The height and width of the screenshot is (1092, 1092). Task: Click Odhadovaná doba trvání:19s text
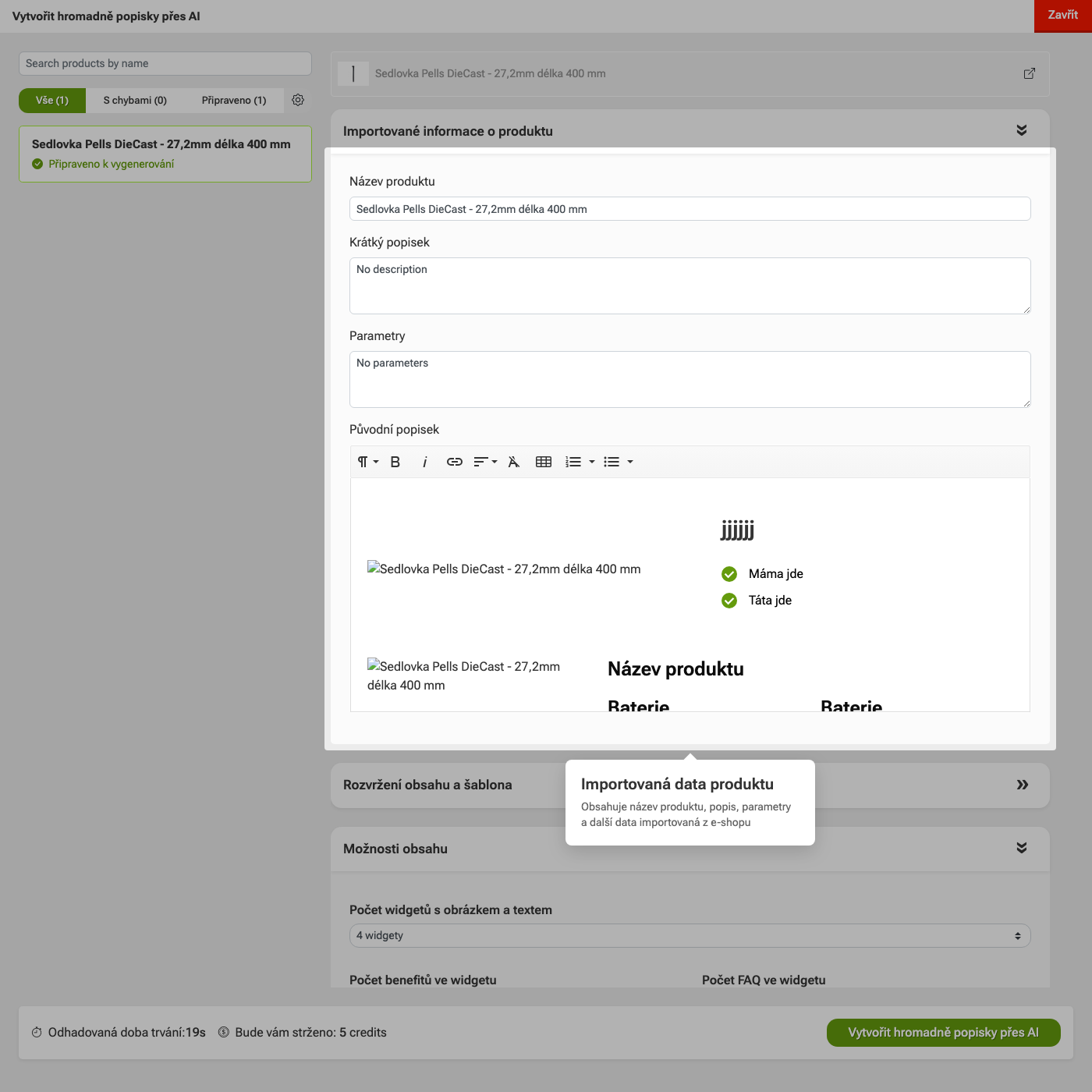[127, 1033]
